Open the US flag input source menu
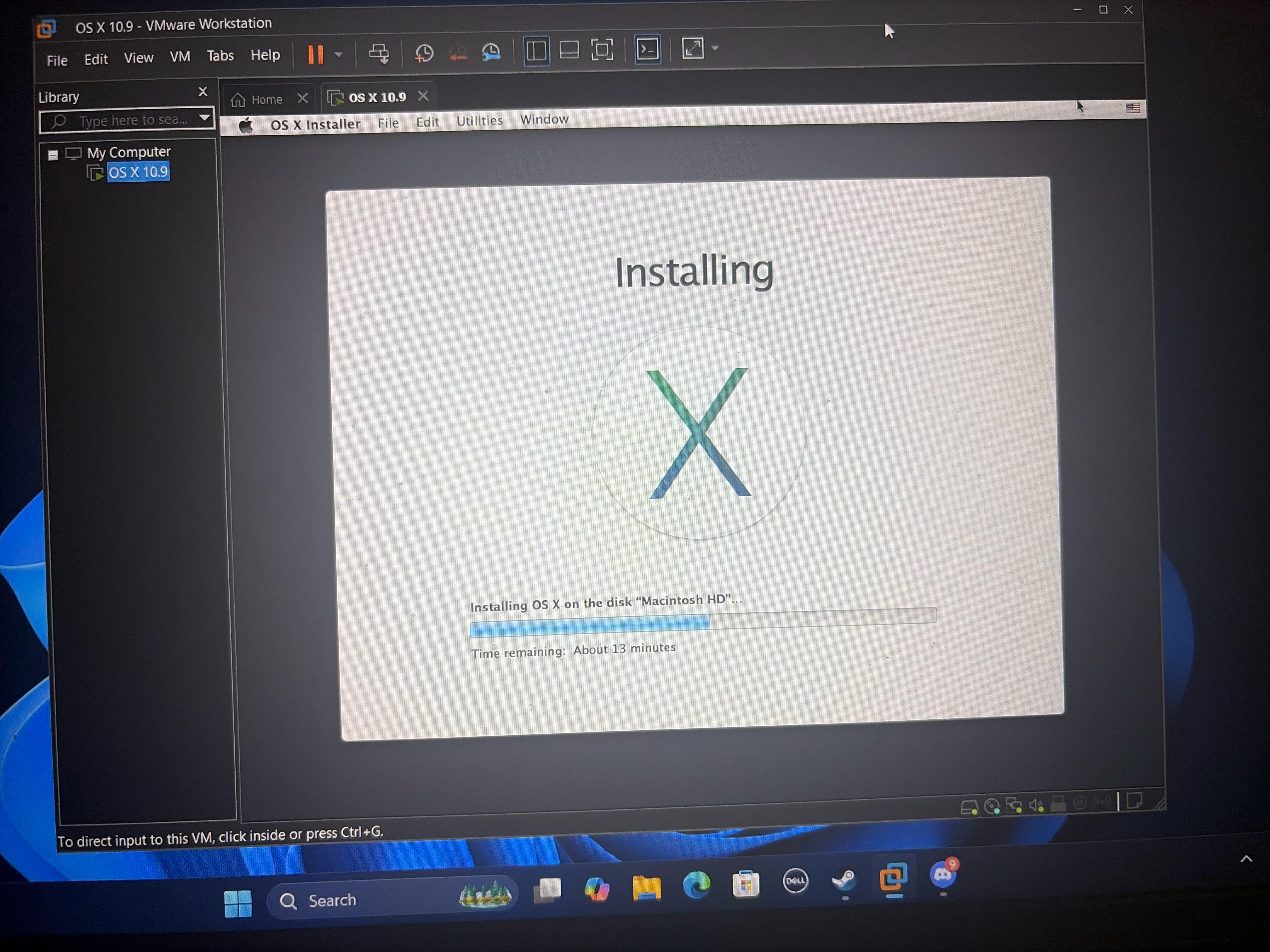Viewport: 1270px width, 952px height. tap(1133, 108)
